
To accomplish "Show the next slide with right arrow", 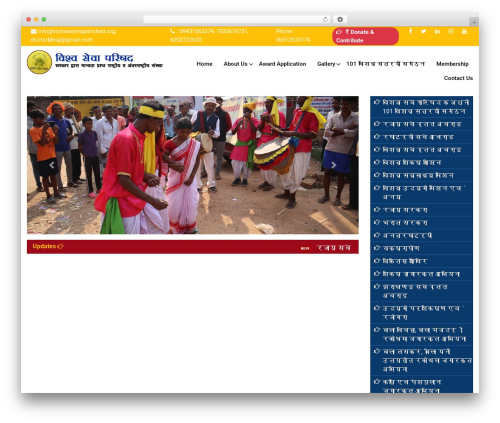I will click(334, 165).
